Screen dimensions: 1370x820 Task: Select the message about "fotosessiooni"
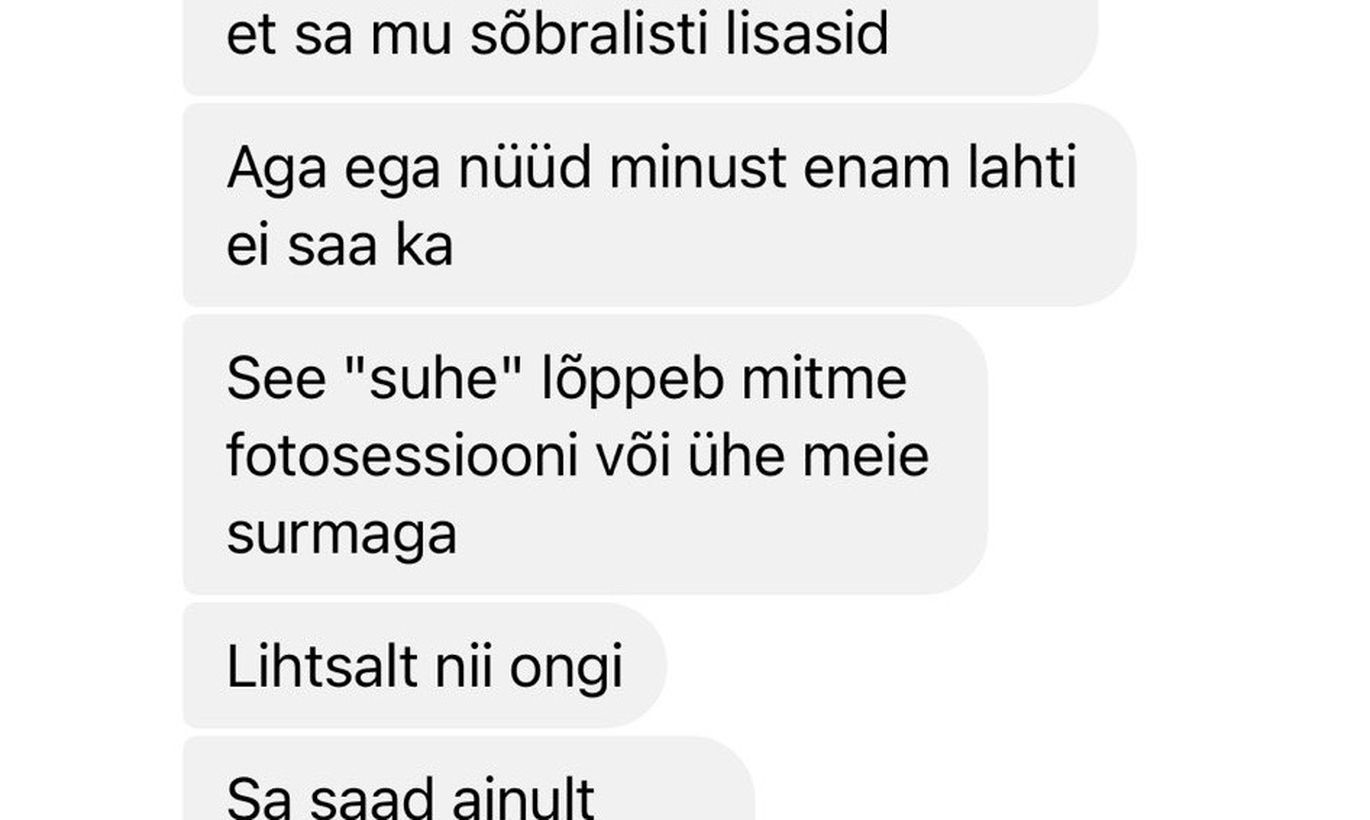pyautogui.click(x=585, y=455)
